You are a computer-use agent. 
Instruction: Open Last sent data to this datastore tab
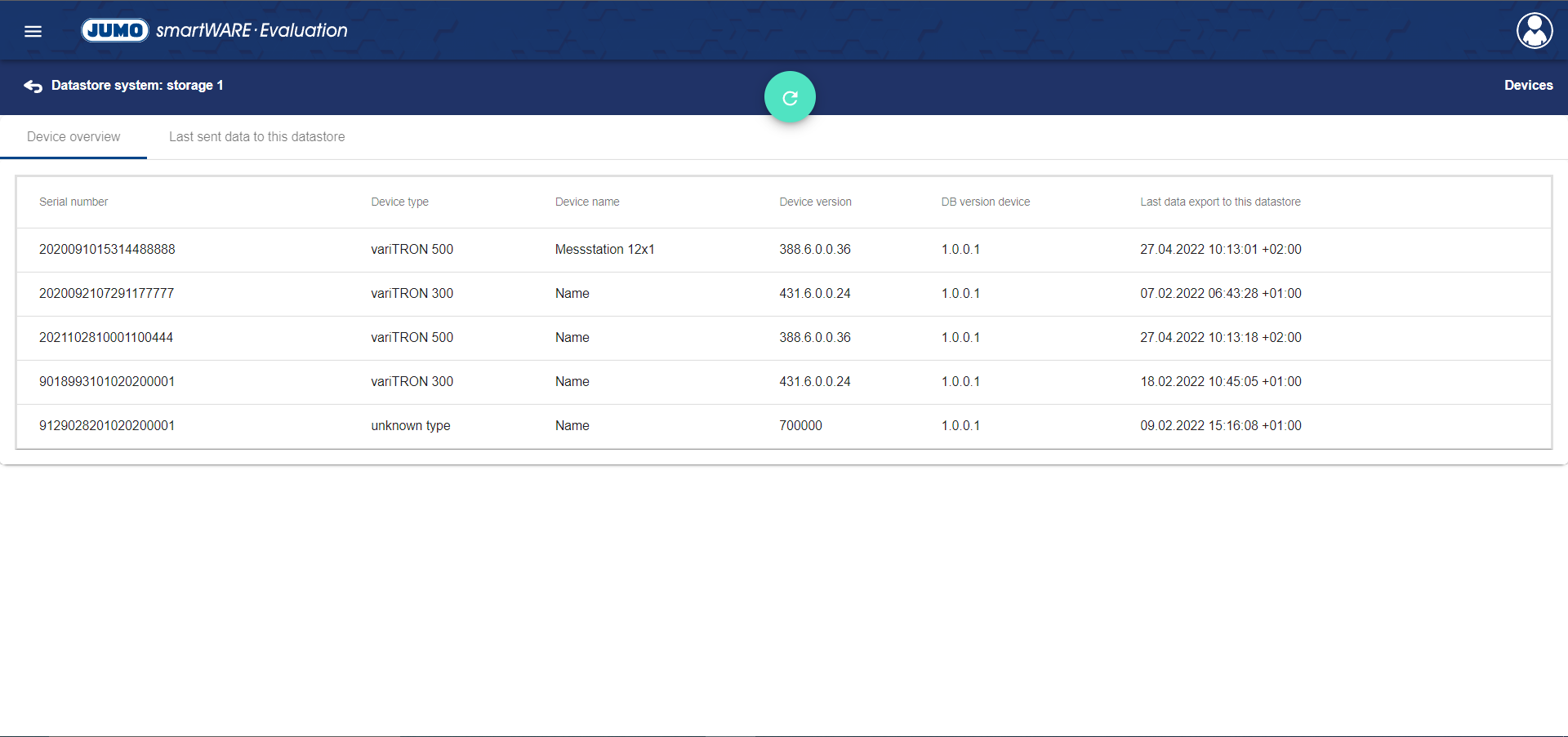click(x=256, y=137)
